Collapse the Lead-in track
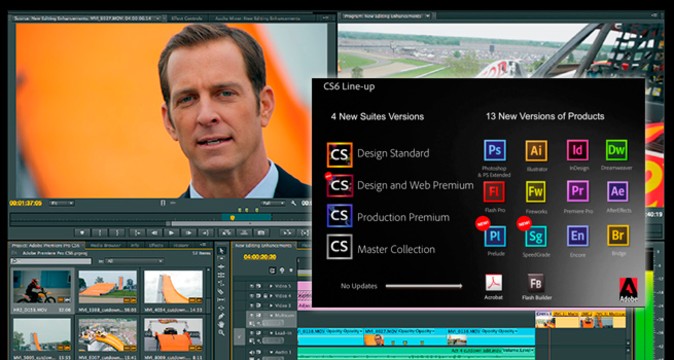 click(x=271, y=332)
